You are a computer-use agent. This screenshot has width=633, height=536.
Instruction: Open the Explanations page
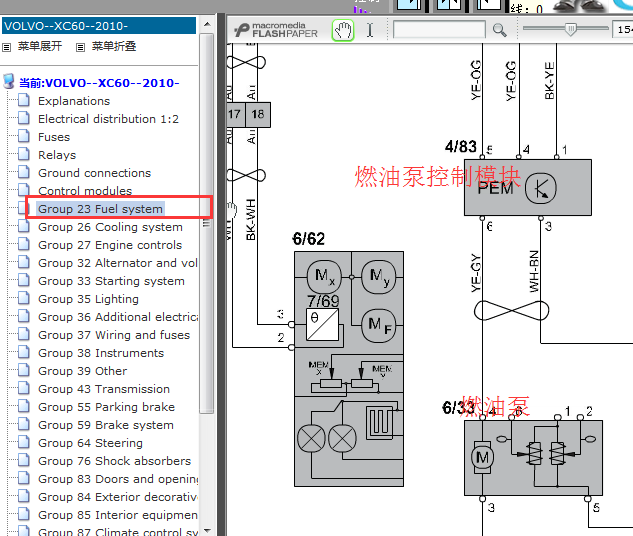(x=74, y=101)
